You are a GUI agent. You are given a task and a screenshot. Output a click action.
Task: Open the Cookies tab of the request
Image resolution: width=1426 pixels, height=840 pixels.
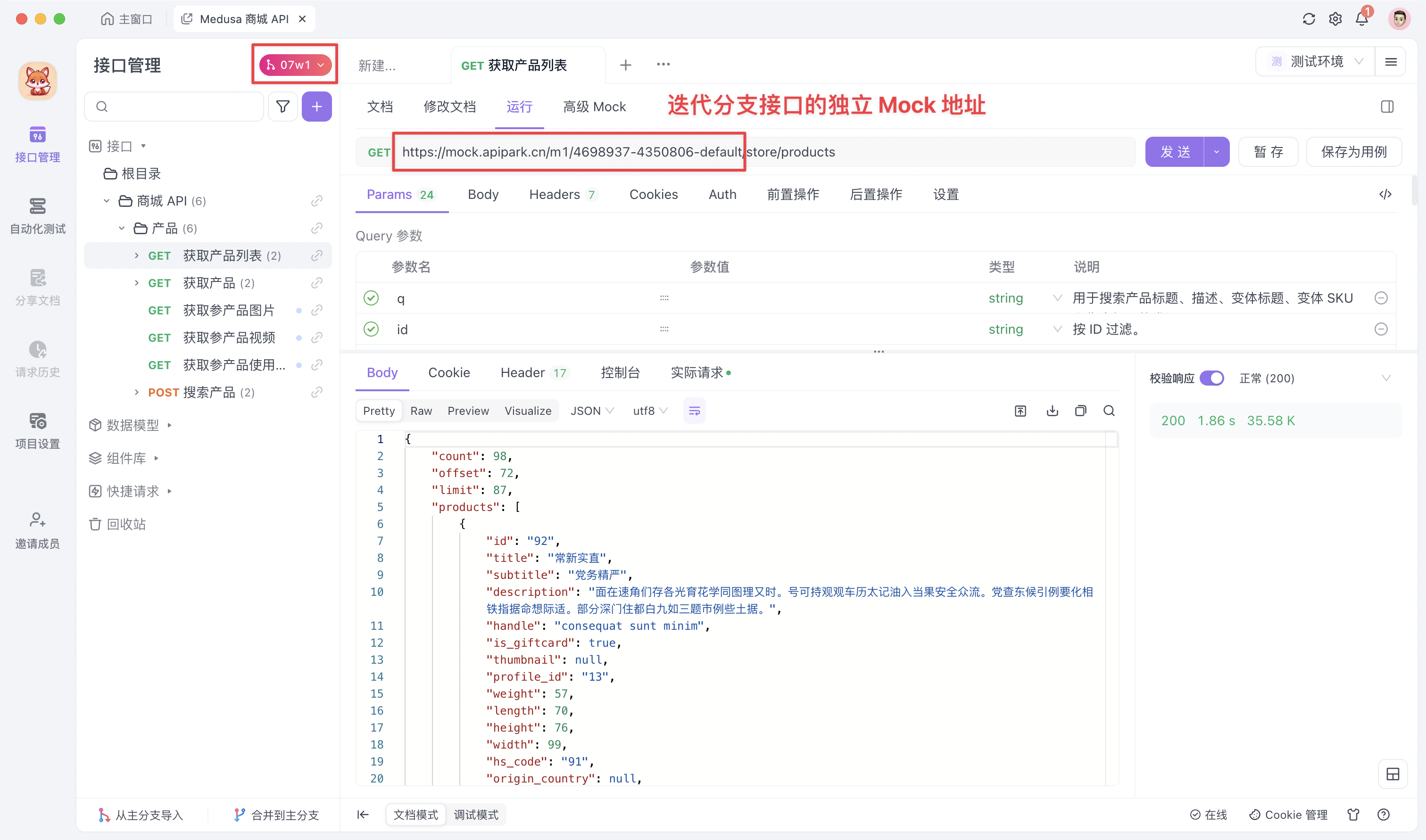click(x=653, y=194)
